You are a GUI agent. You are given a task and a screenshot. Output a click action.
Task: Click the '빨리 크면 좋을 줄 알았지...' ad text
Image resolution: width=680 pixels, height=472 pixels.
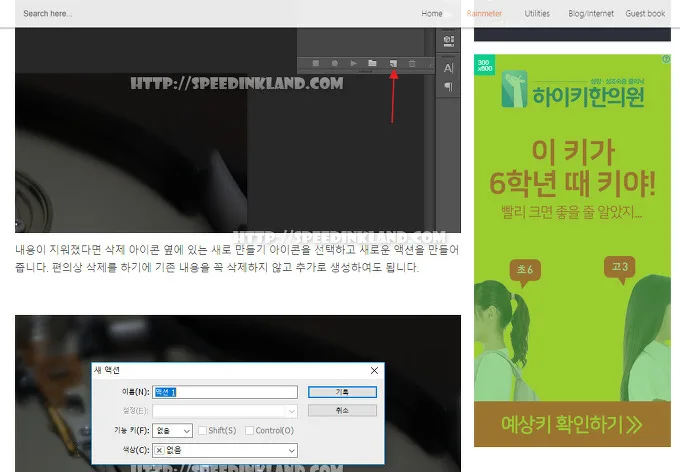(572, 212)
